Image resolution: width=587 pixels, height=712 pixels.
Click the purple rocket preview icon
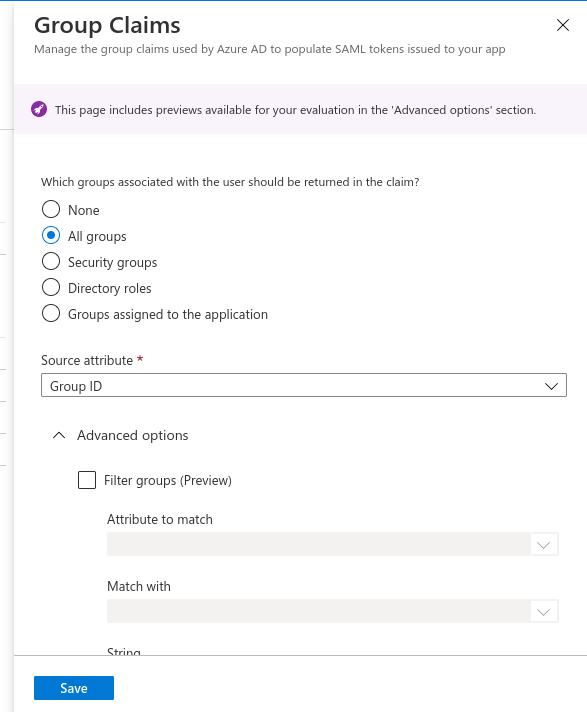39,109
